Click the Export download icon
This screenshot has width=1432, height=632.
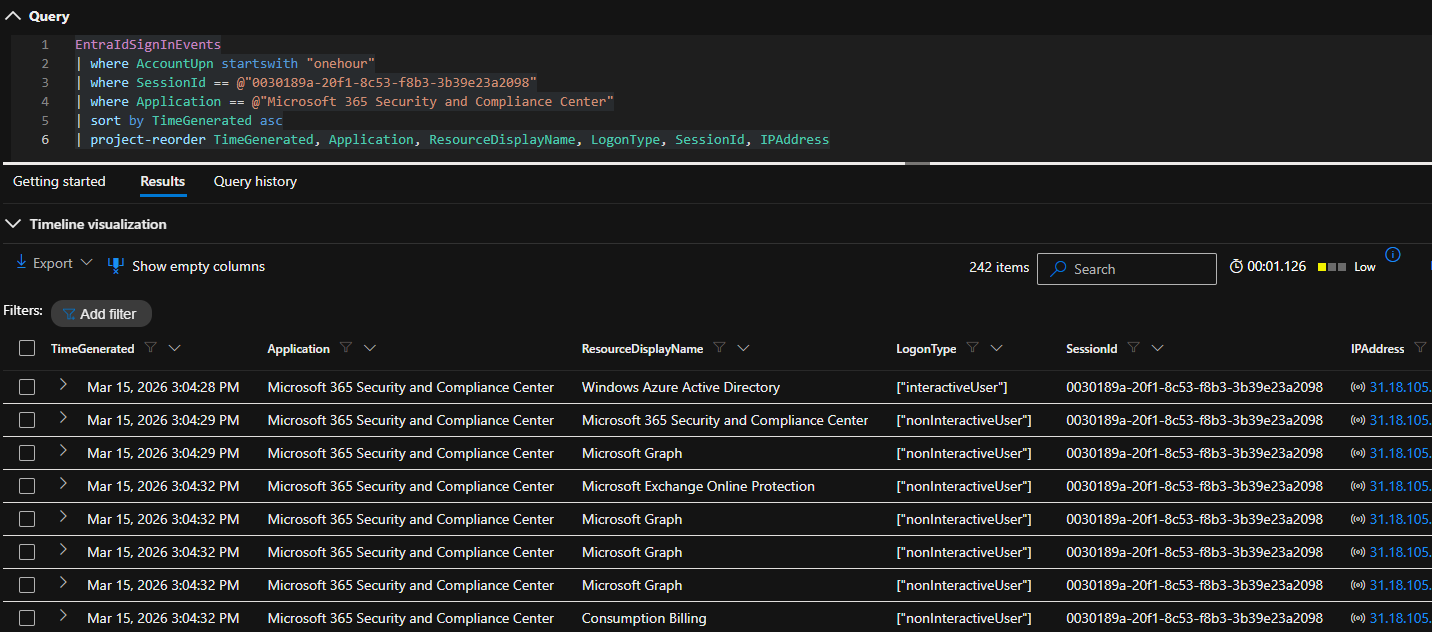pyautogui.click(x=21, y=262)
